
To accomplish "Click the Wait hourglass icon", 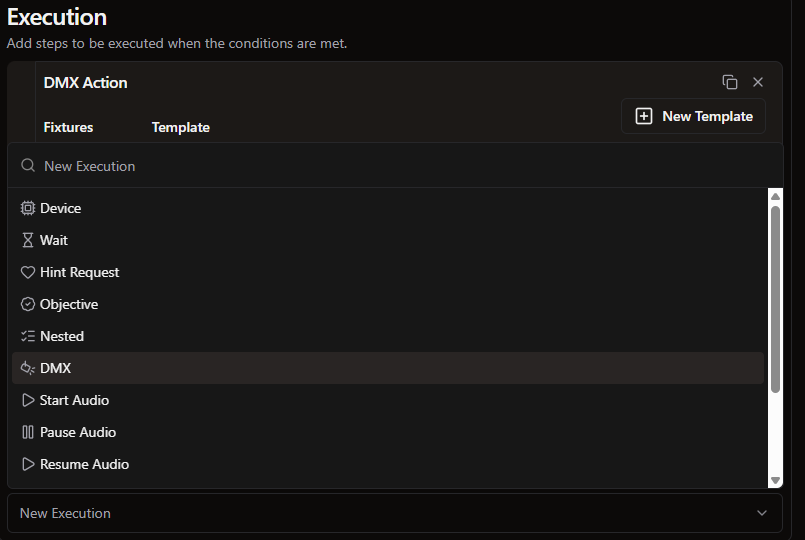I will click(x=28, y=240).
